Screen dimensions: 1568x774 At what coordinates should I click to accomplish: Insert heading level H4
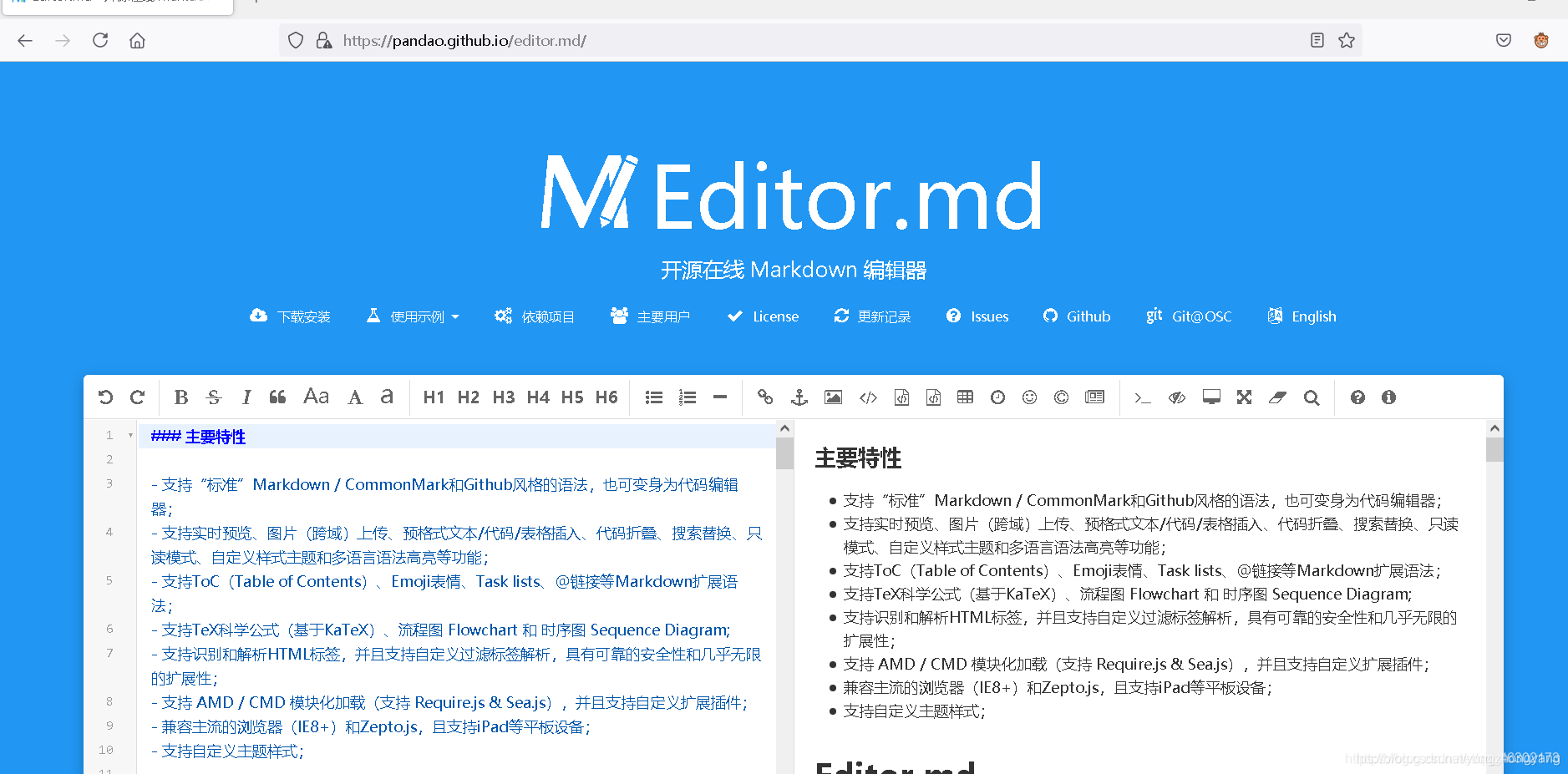pos(538,397)
